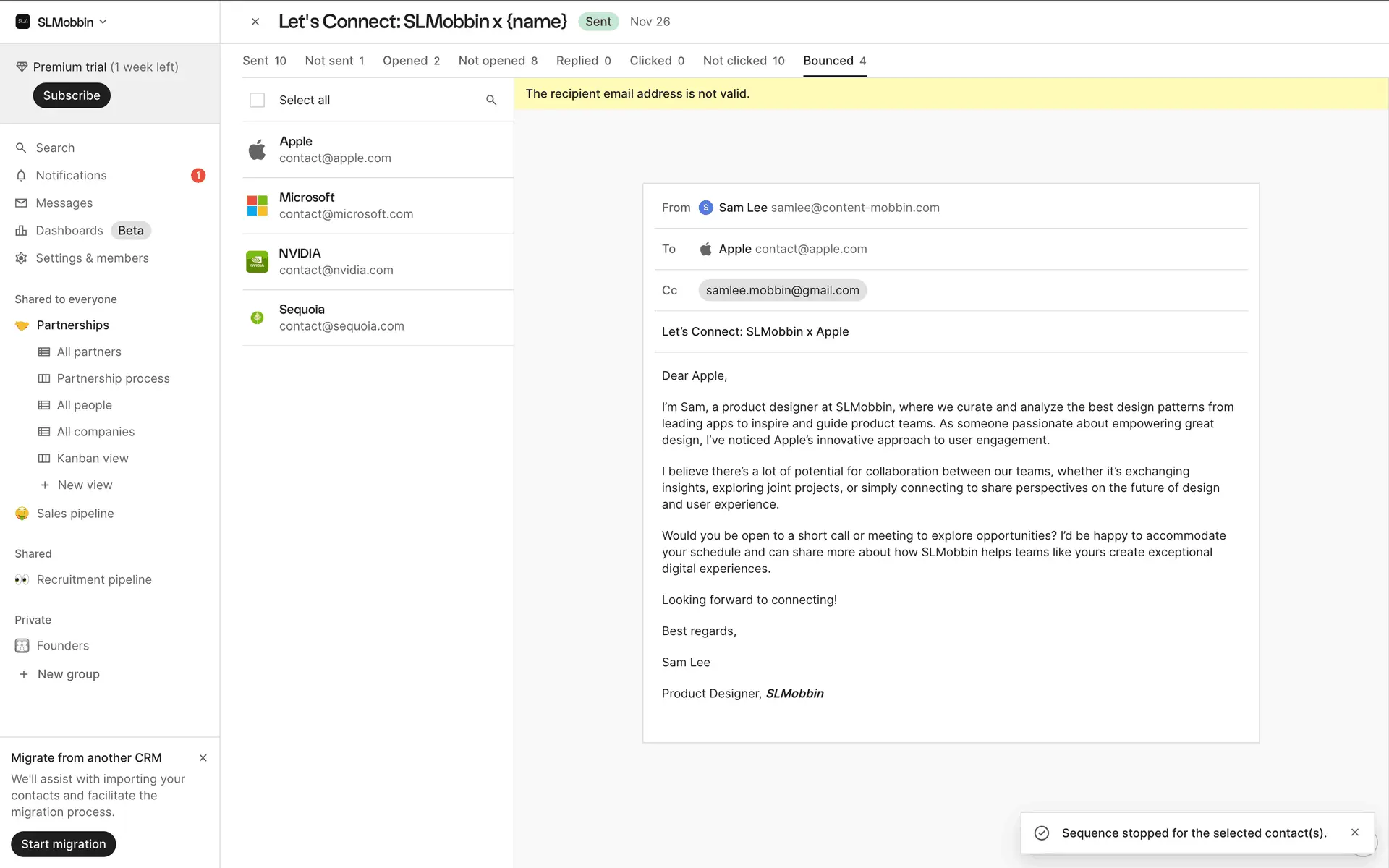Click the samlee.mobbin@gmail.com Cc chip

[x=782, y=291]
